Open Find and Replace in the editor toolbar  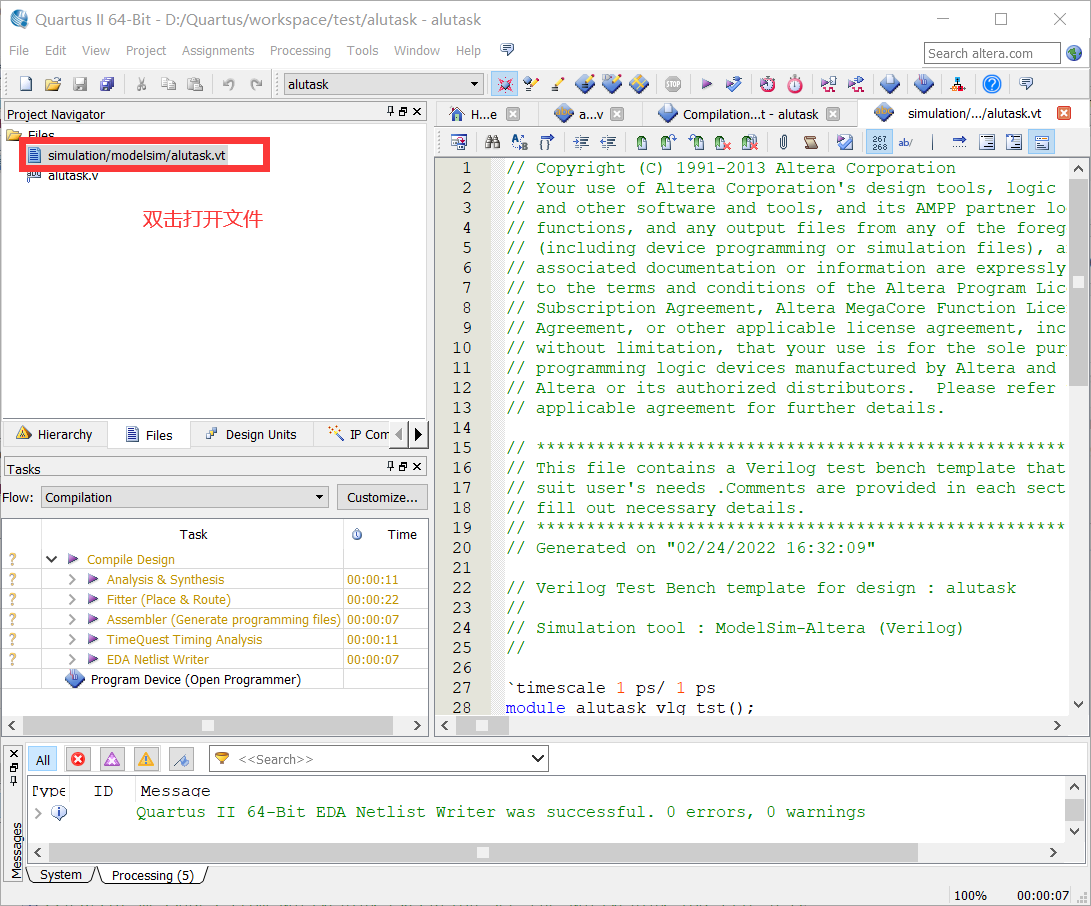tap(519, 141)
